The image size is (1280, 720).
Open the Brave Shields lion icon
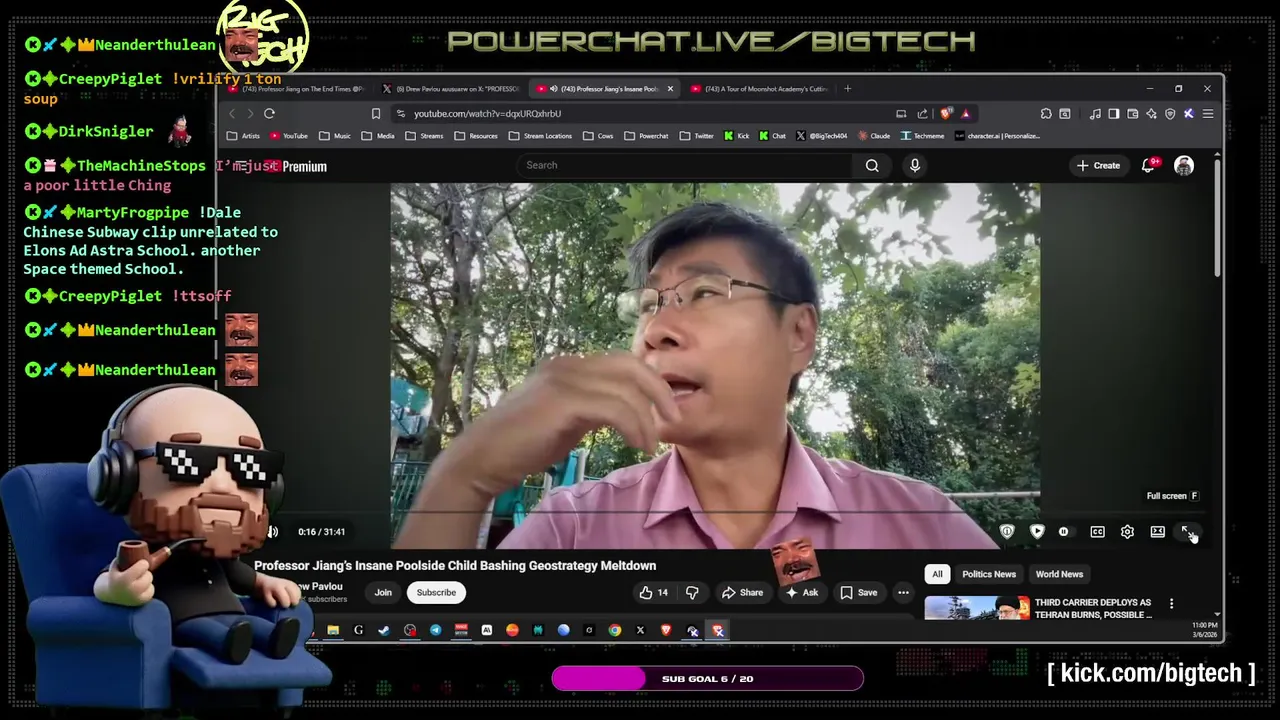coord(946,114)
